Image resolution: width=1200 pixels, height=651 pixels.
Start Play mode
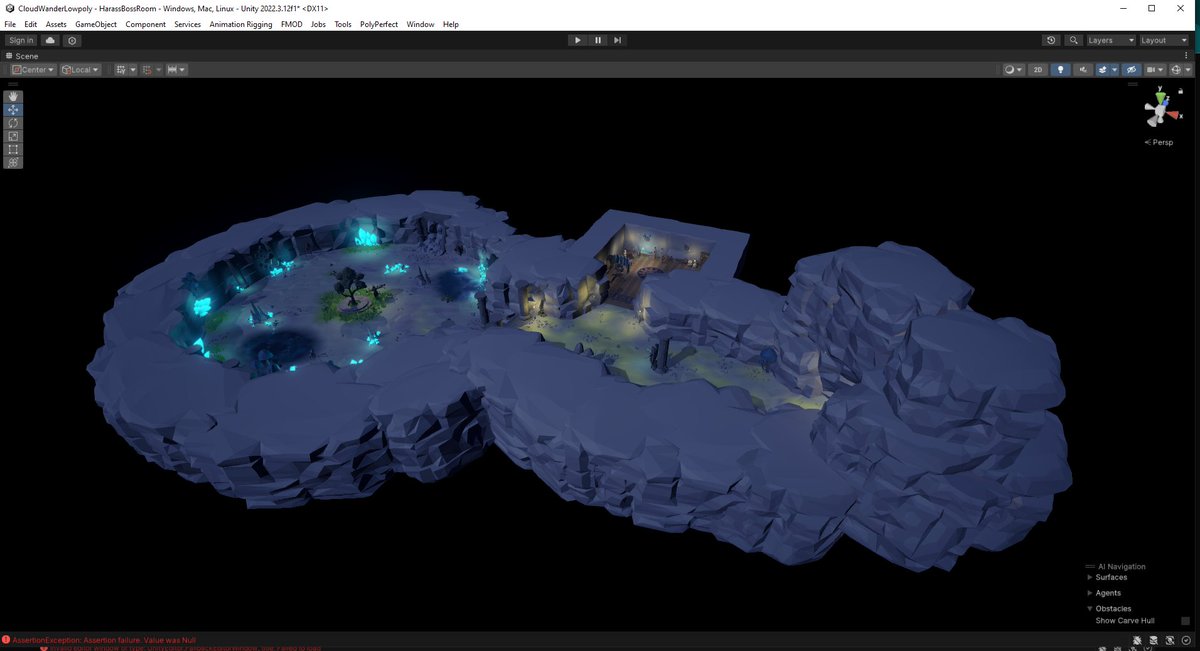tap(578, 40)
